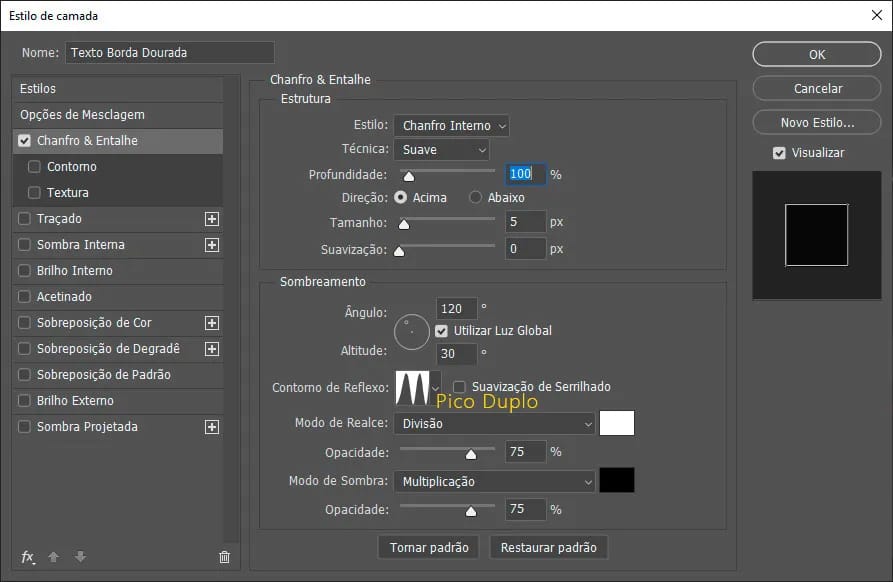
Task: Click the shadow Opacidade value field
Action: click(x=526, y=509)
